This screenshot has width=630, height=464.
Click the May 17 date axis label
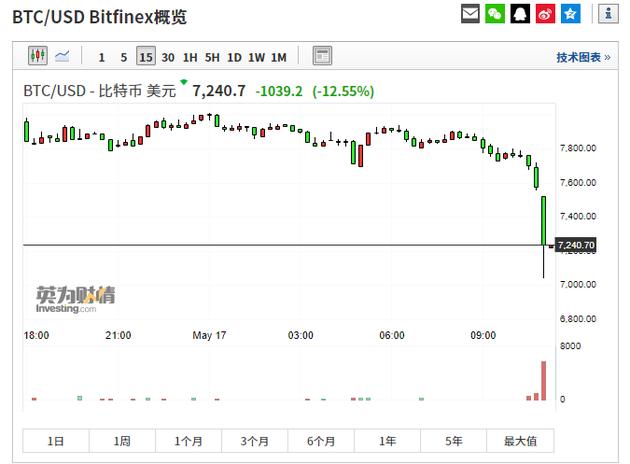click(209, 335)
